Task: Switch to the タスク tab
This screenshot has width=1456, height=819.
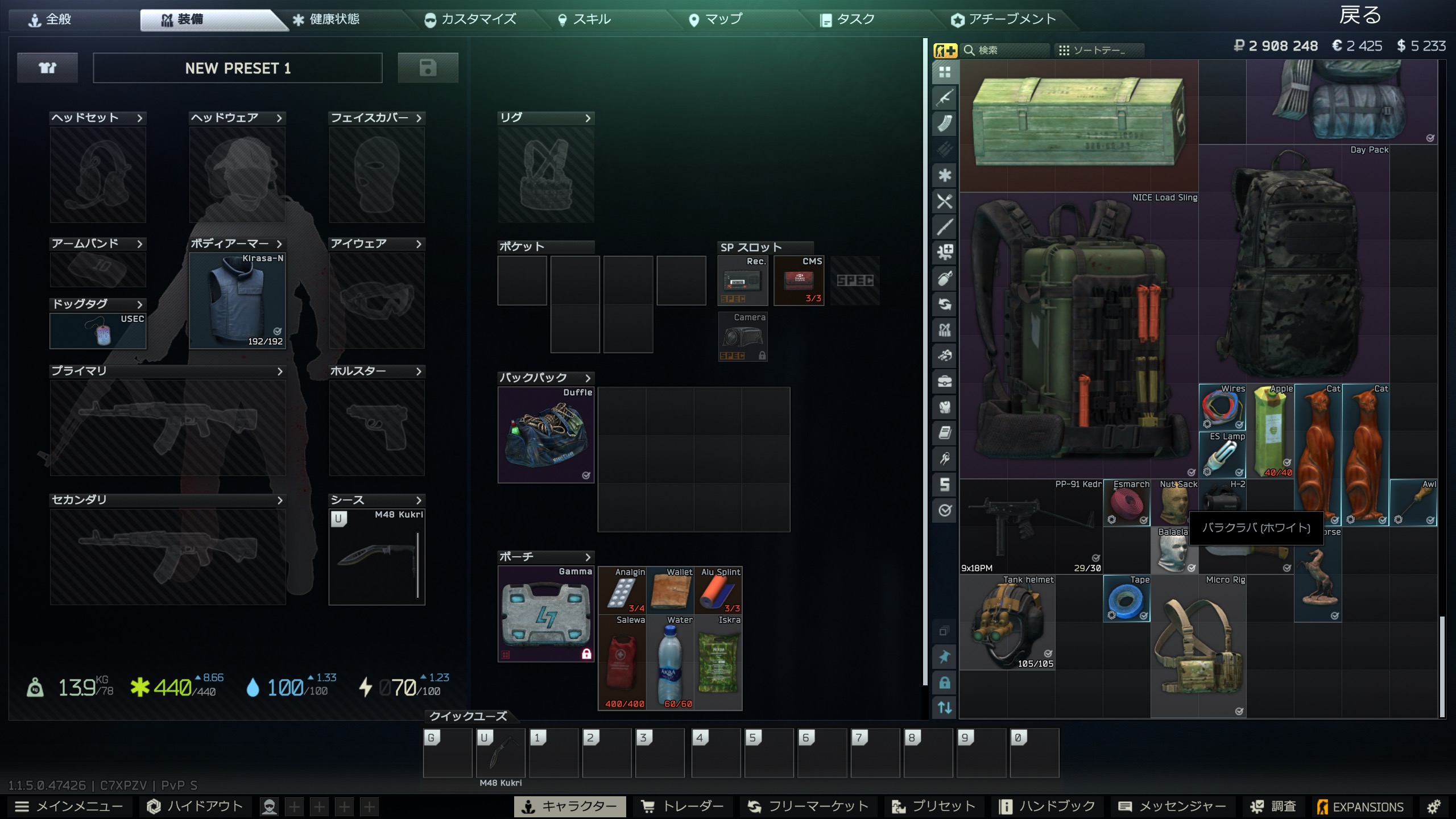Action: [856, 19]
